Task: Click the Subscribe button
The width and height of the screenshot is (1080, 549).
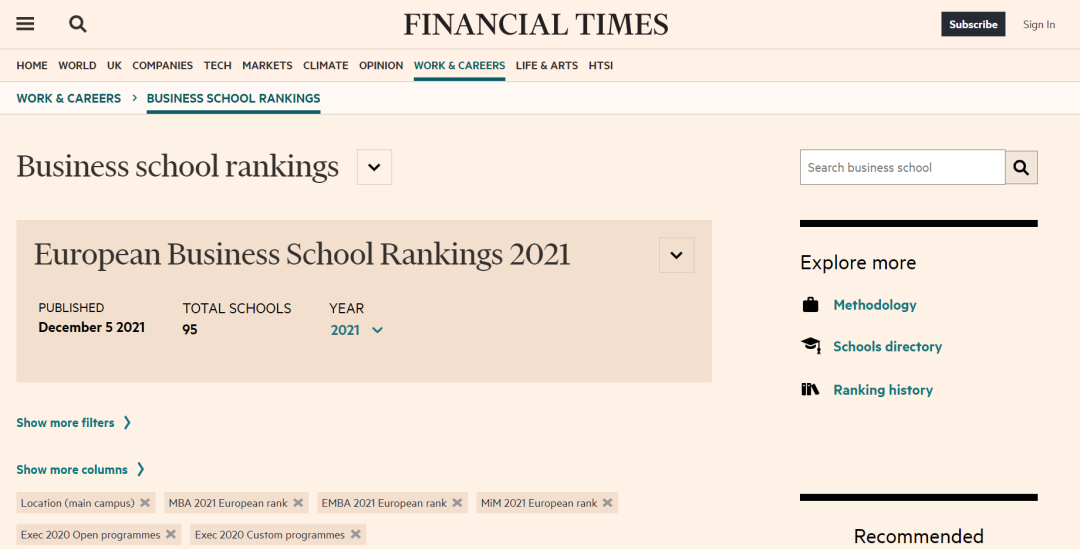Action: [972, 24]
